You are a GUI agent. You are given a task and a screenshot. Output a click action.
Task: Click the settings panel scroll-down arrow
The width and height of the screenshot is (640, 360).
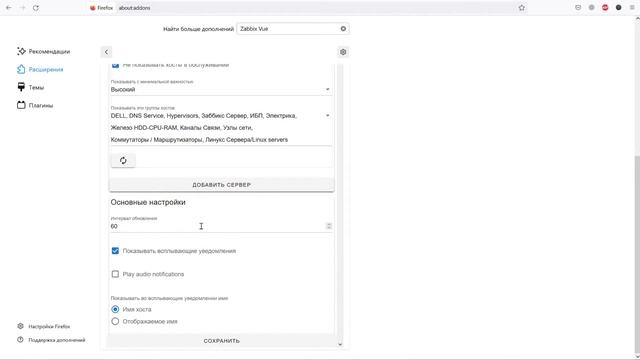pos(340,344)
